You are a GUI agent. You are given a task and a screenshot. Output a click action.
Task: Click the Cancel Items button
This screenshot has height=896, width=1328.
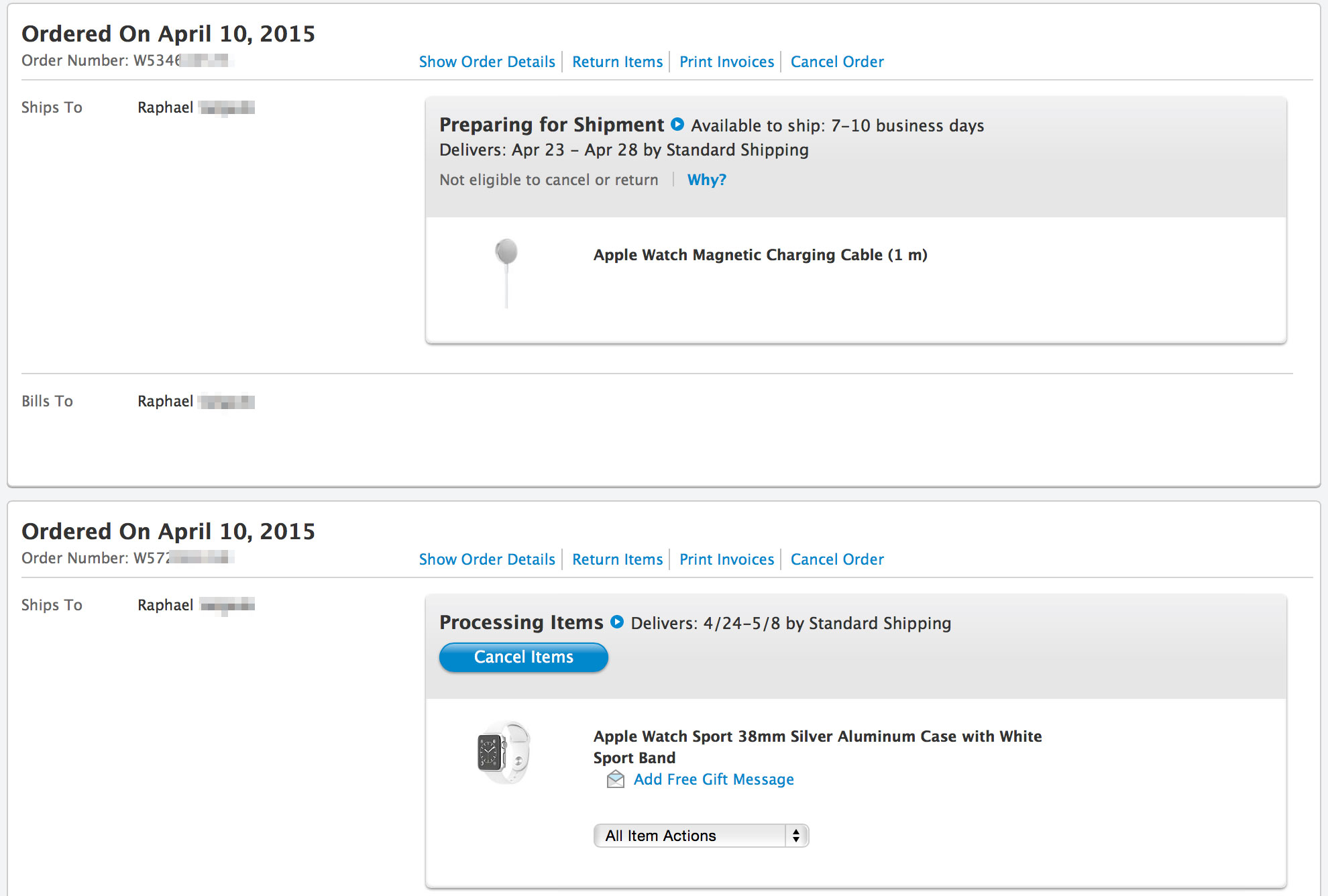coord(524,657)
